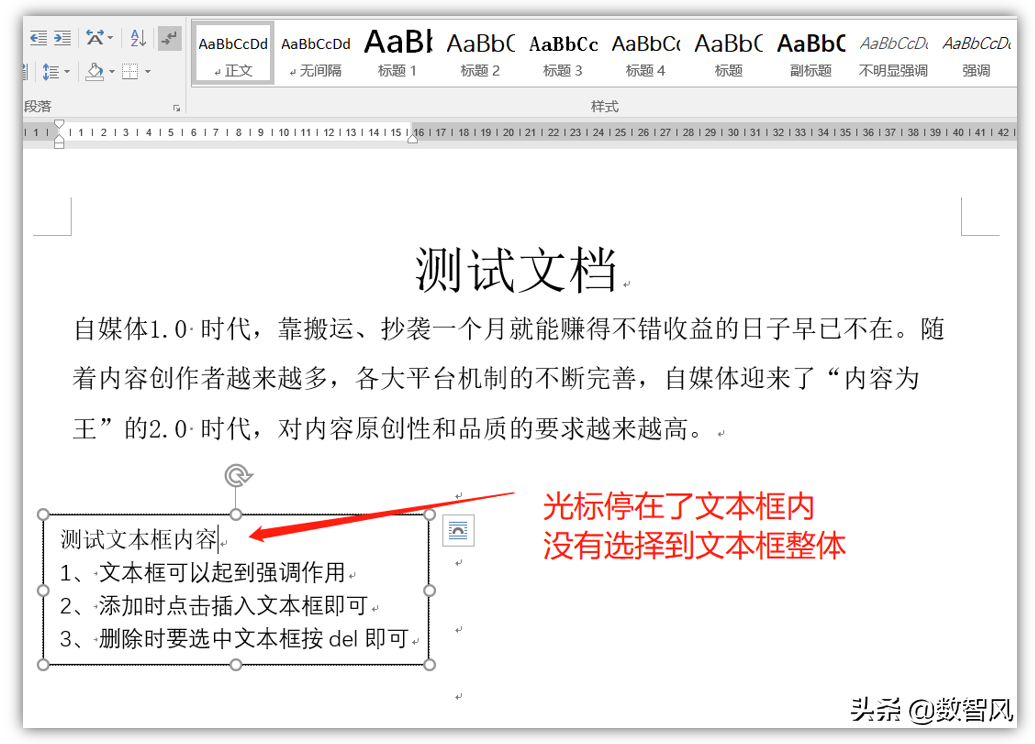
Task: Click paragraph line starting 自媒体1.0 时代
Action: [x=509, y=328]
